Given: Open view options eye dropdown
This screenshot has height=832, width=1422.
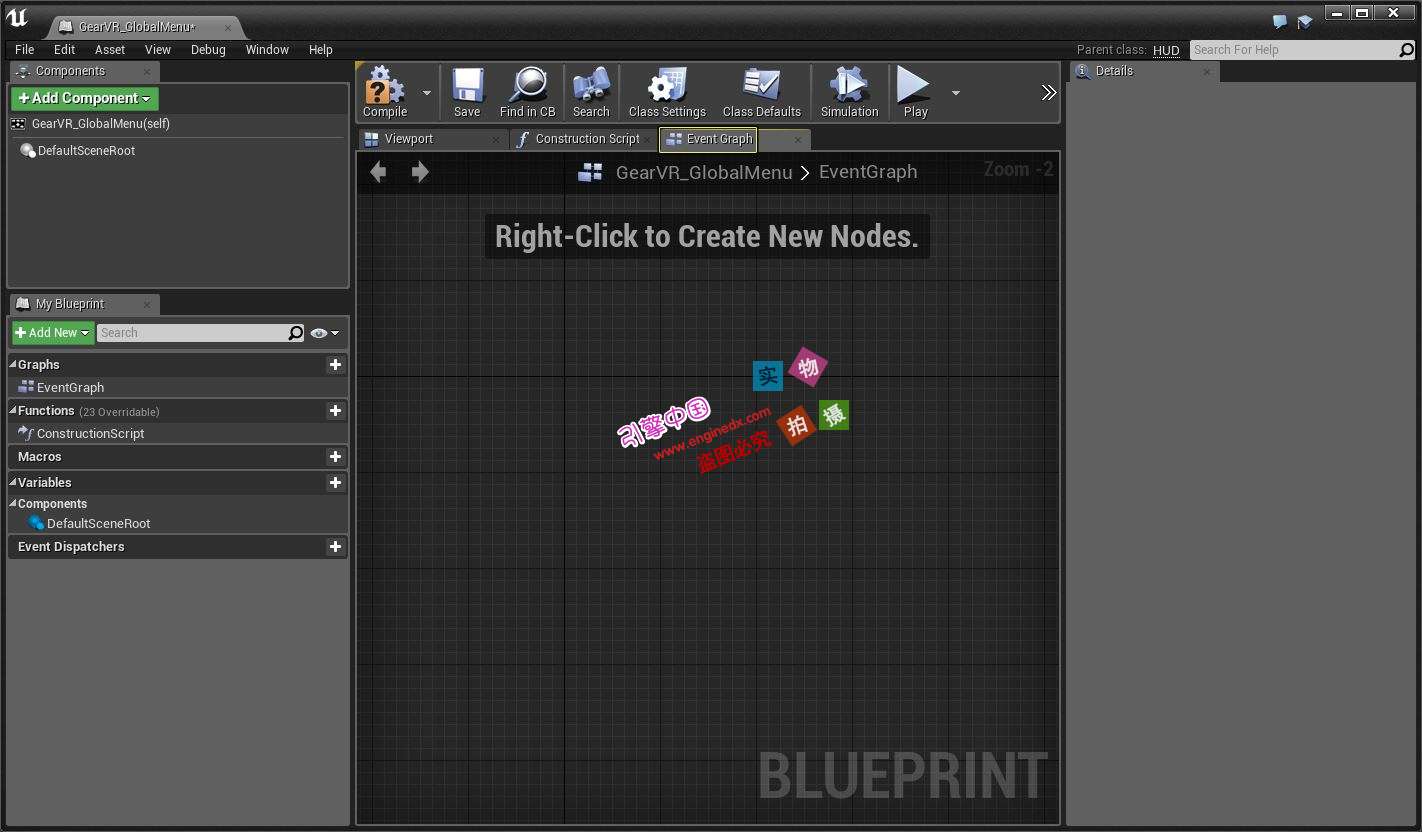Looking at the screenshot, I should pos(325,333).
